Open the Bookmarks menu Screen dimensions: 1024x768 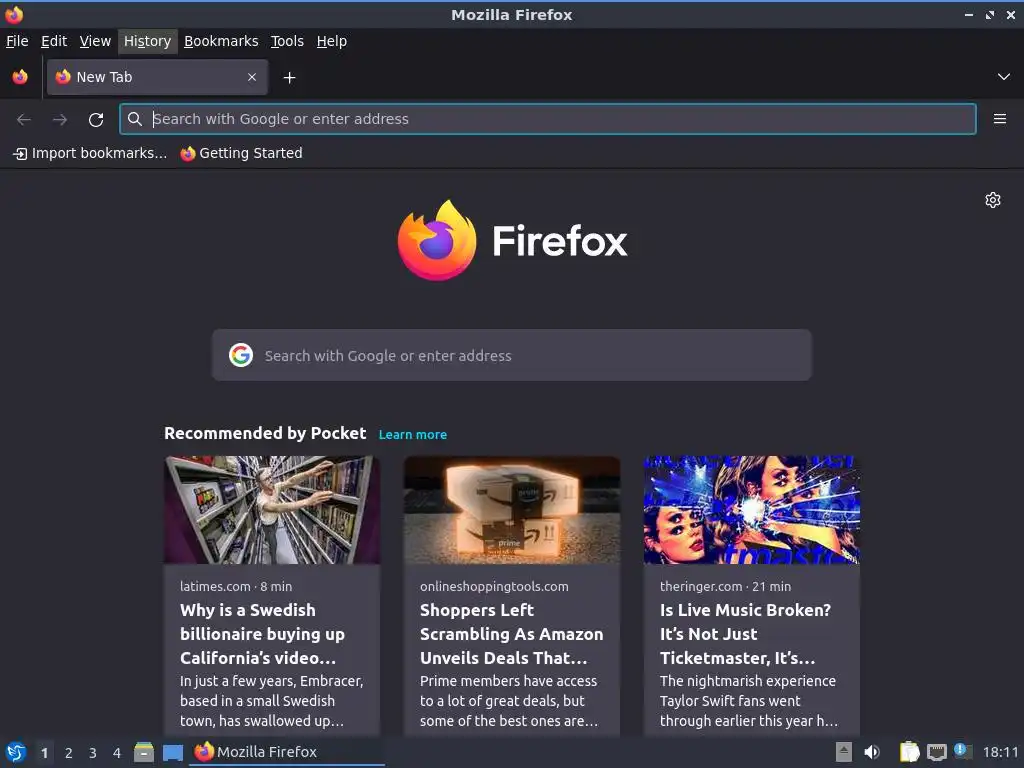pos(221,41)
